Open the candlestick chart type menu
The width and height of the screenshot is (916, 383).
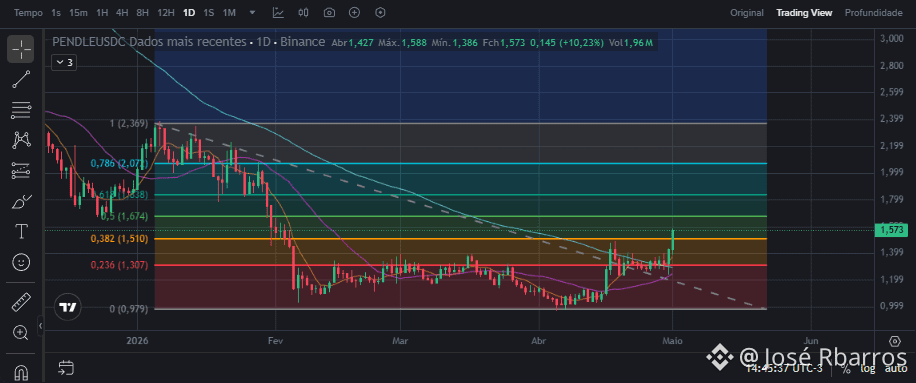[x=303, y=12]
